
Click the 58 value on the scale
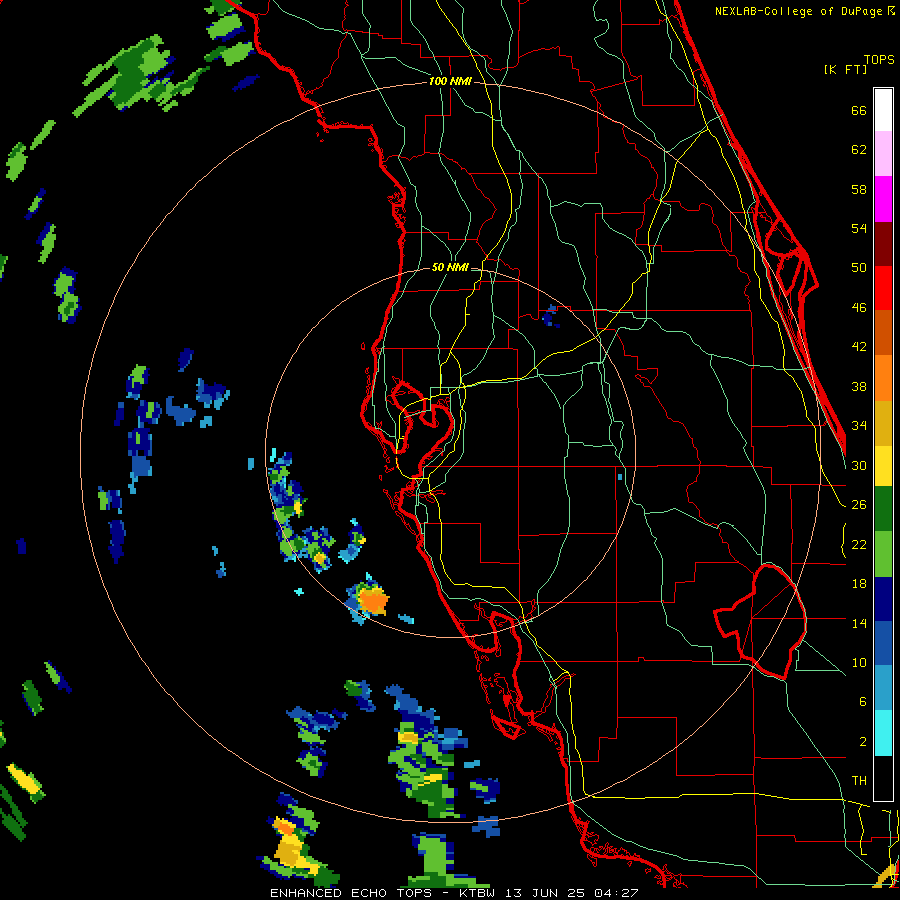[x=859, y=189]
